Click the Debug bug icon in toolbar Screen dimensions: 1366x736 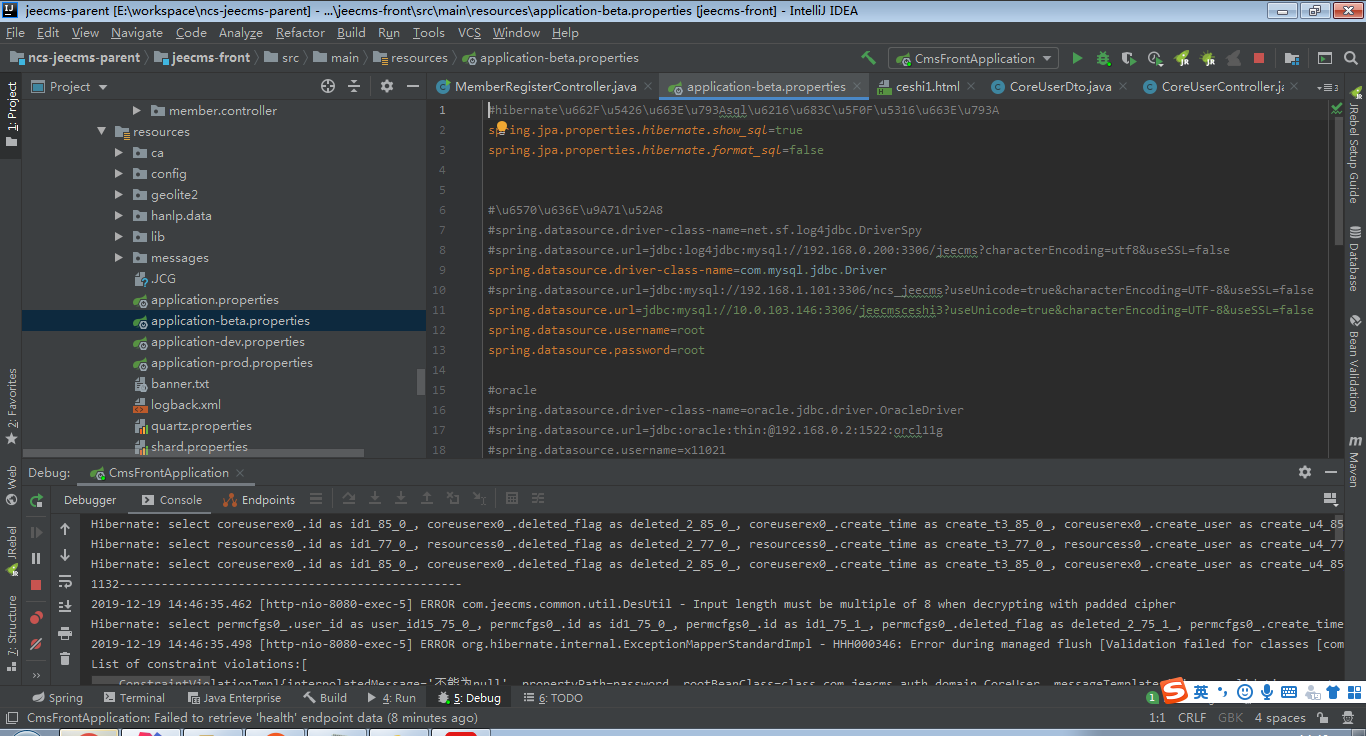(1103, 58)
